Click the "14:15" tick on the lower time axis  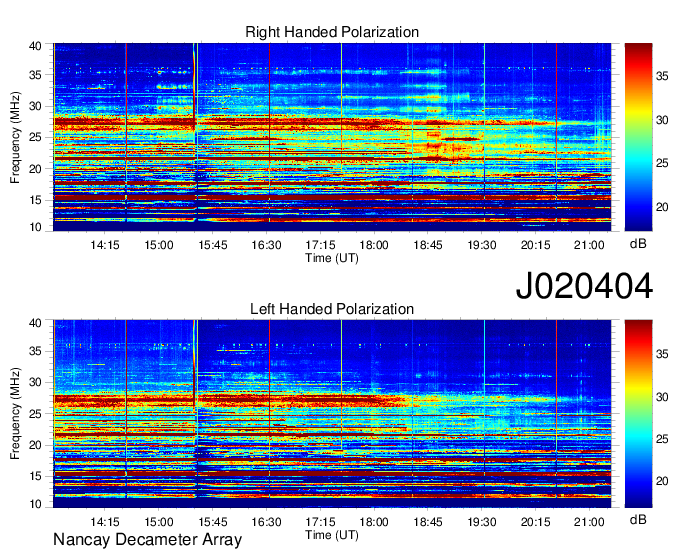coord(105,522)
